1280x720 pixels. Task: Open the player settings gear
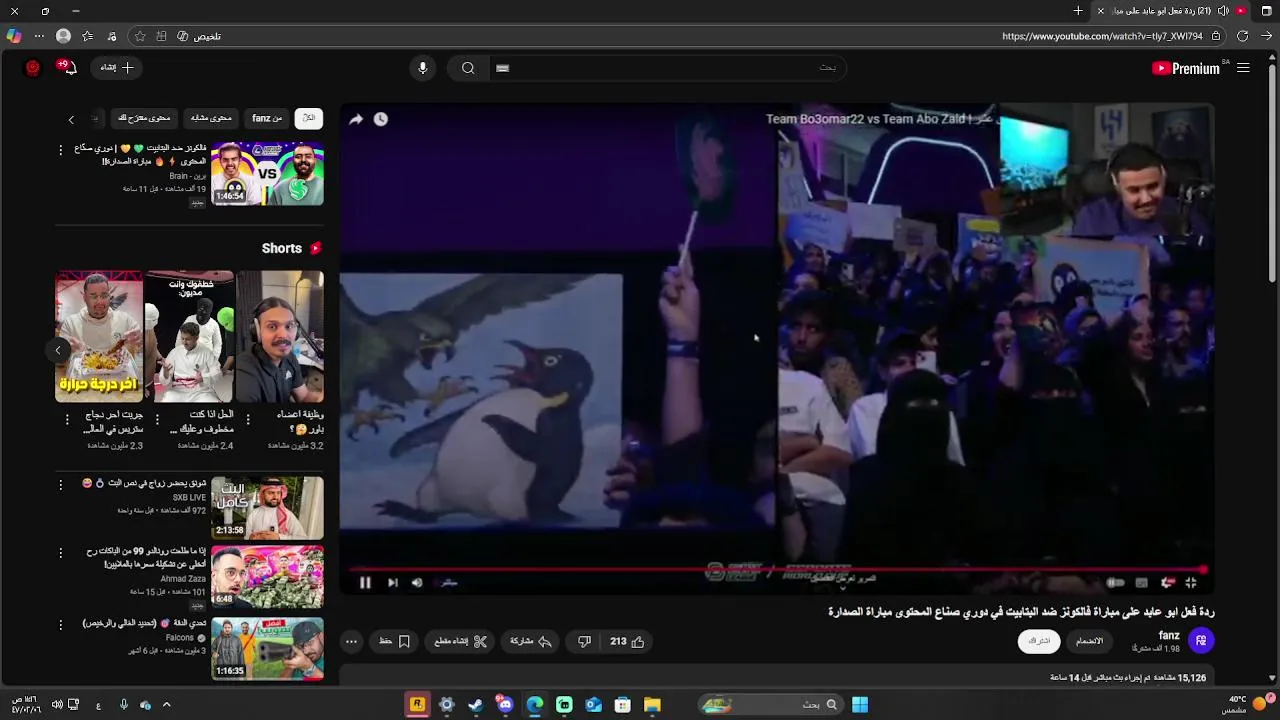[x=1167, y=583]
